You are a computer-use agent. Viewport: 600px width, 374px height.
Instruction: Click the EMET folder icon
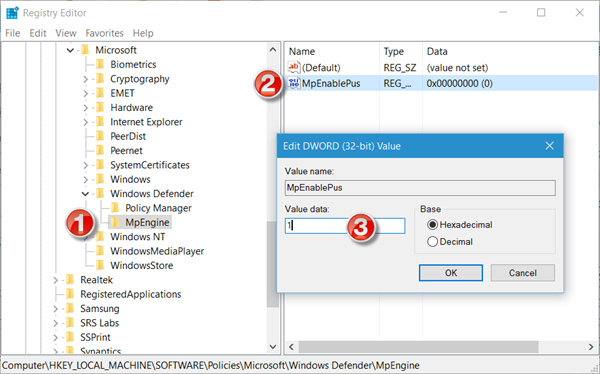tap(100, 93)
